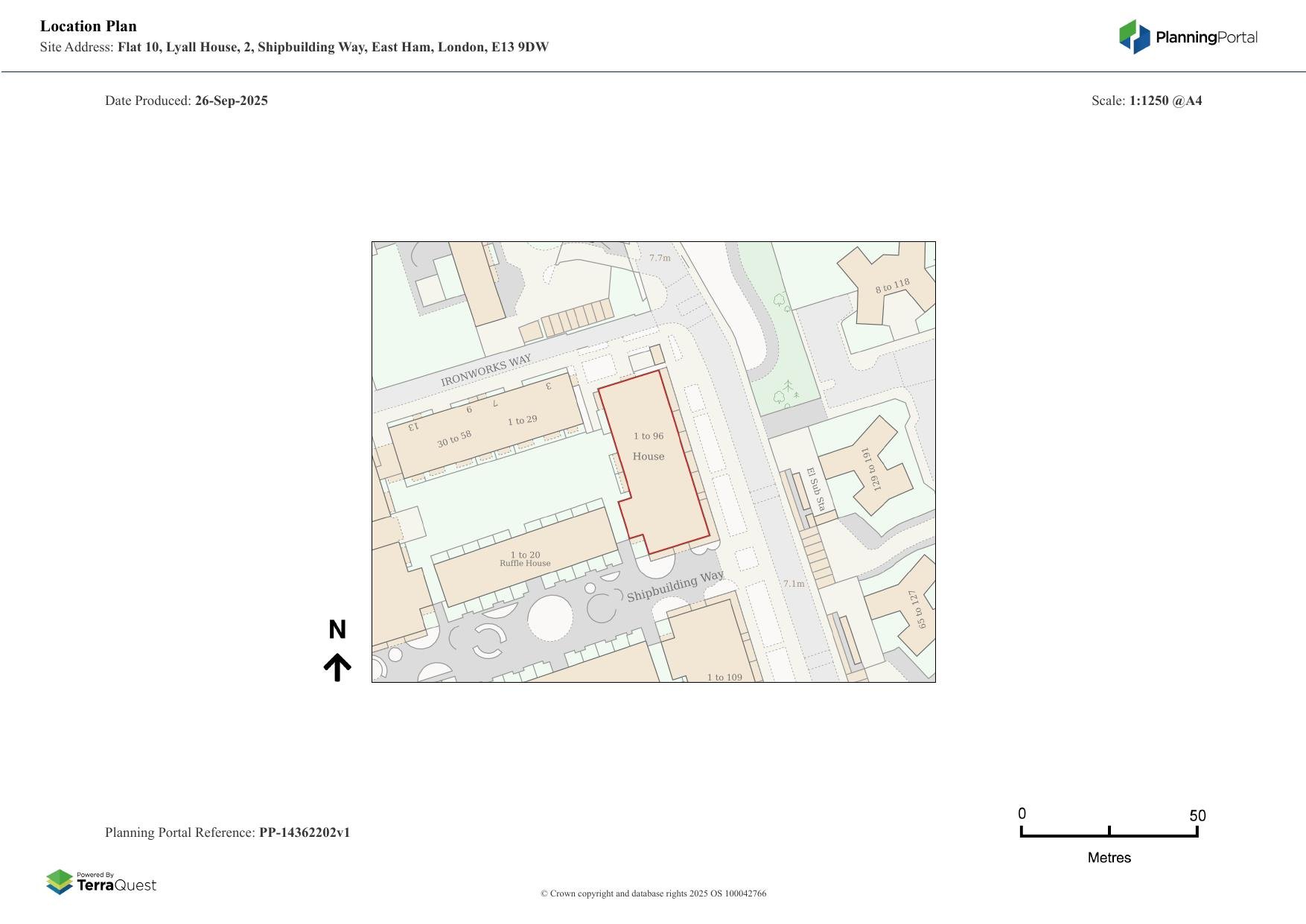The height and width of the screenshot is (924, 1306).
Task: Click the 8 to 118 building
Action: coord(892,285)
